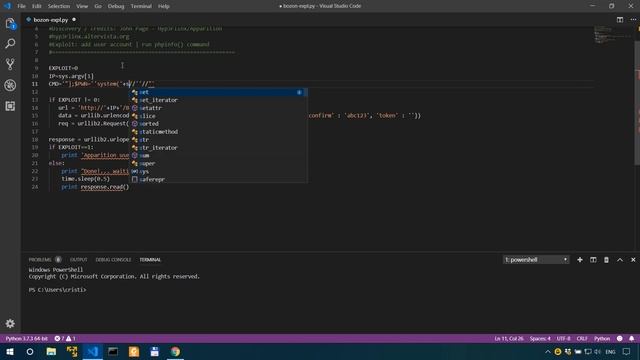Open File Explorer from taskbar

(51, 351)
